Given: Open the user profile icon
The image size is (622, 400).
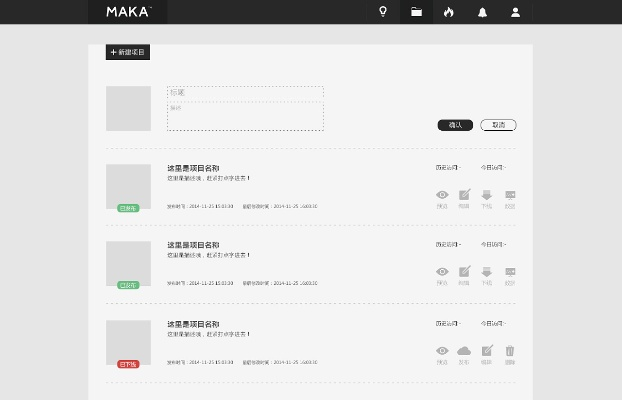Looking at the screenshot, I should point(515,12).
